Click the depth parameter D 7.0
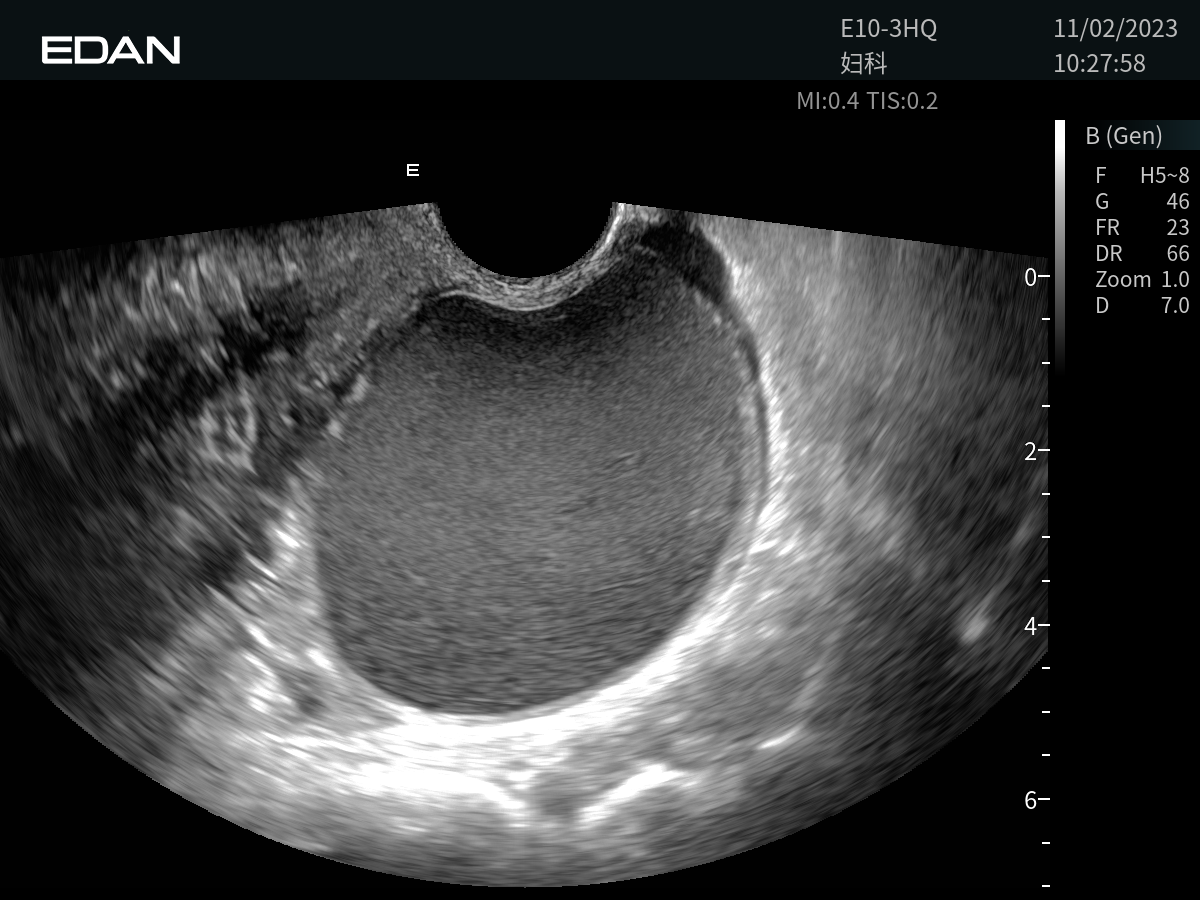 [x=1142, y=306]
